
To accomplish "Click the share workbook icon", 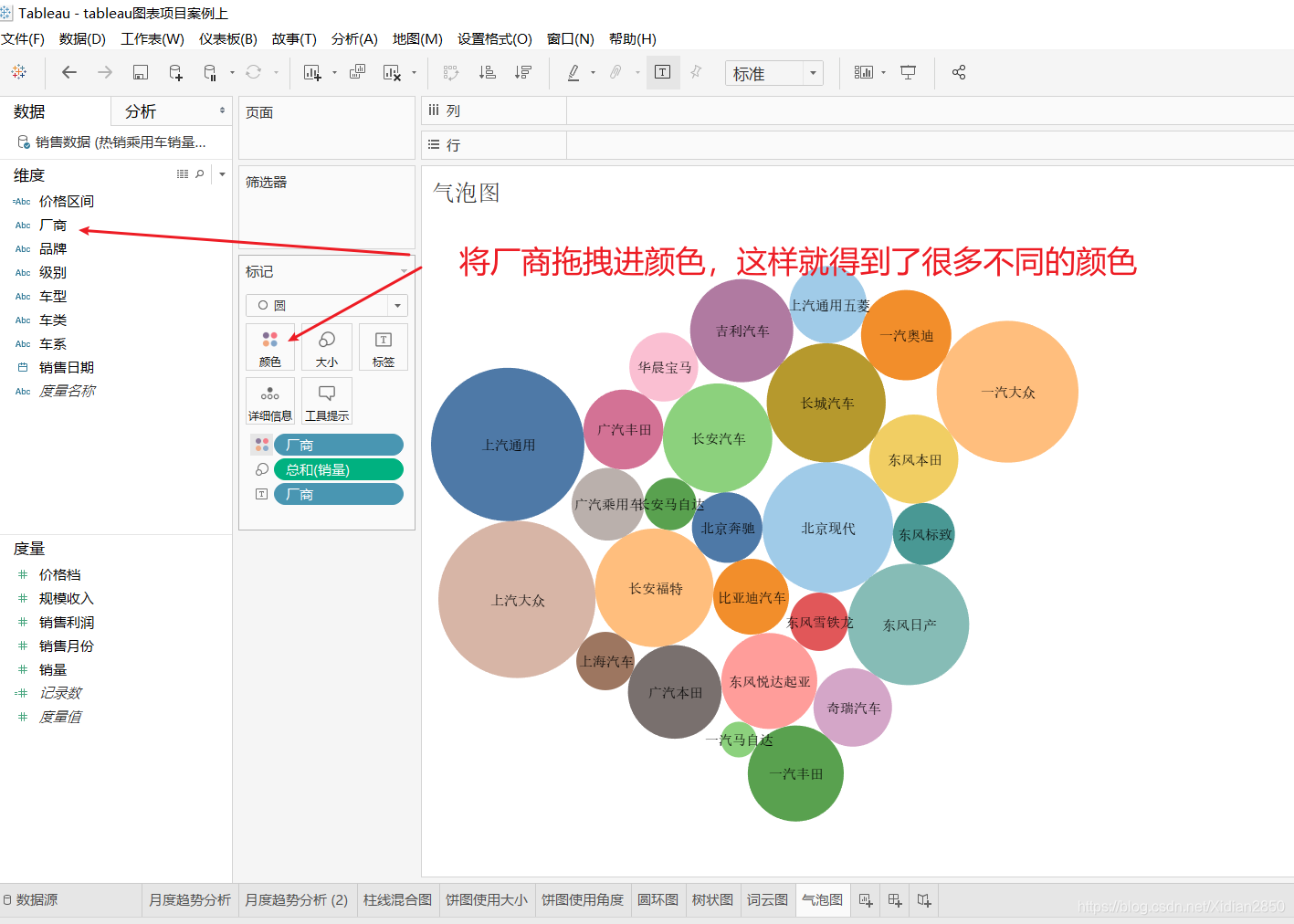I will point(959,72).
